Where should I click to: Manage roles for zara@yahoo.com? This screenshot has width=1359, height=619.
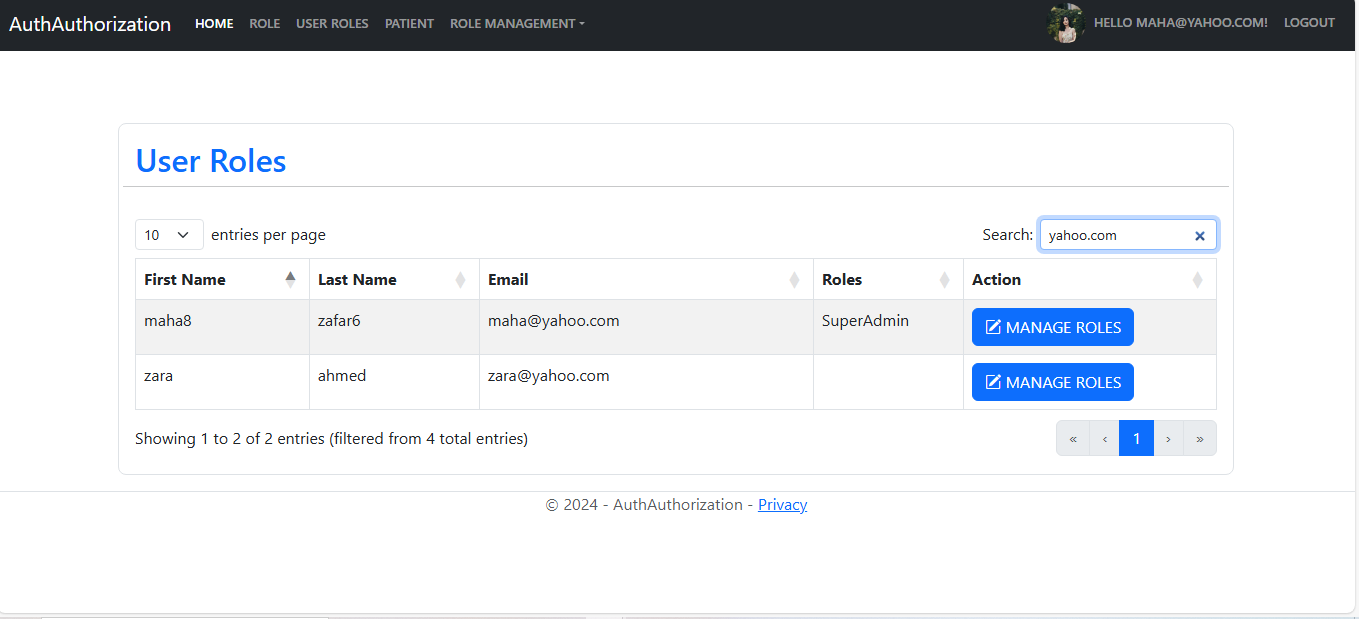click(x=1053, y=382)
